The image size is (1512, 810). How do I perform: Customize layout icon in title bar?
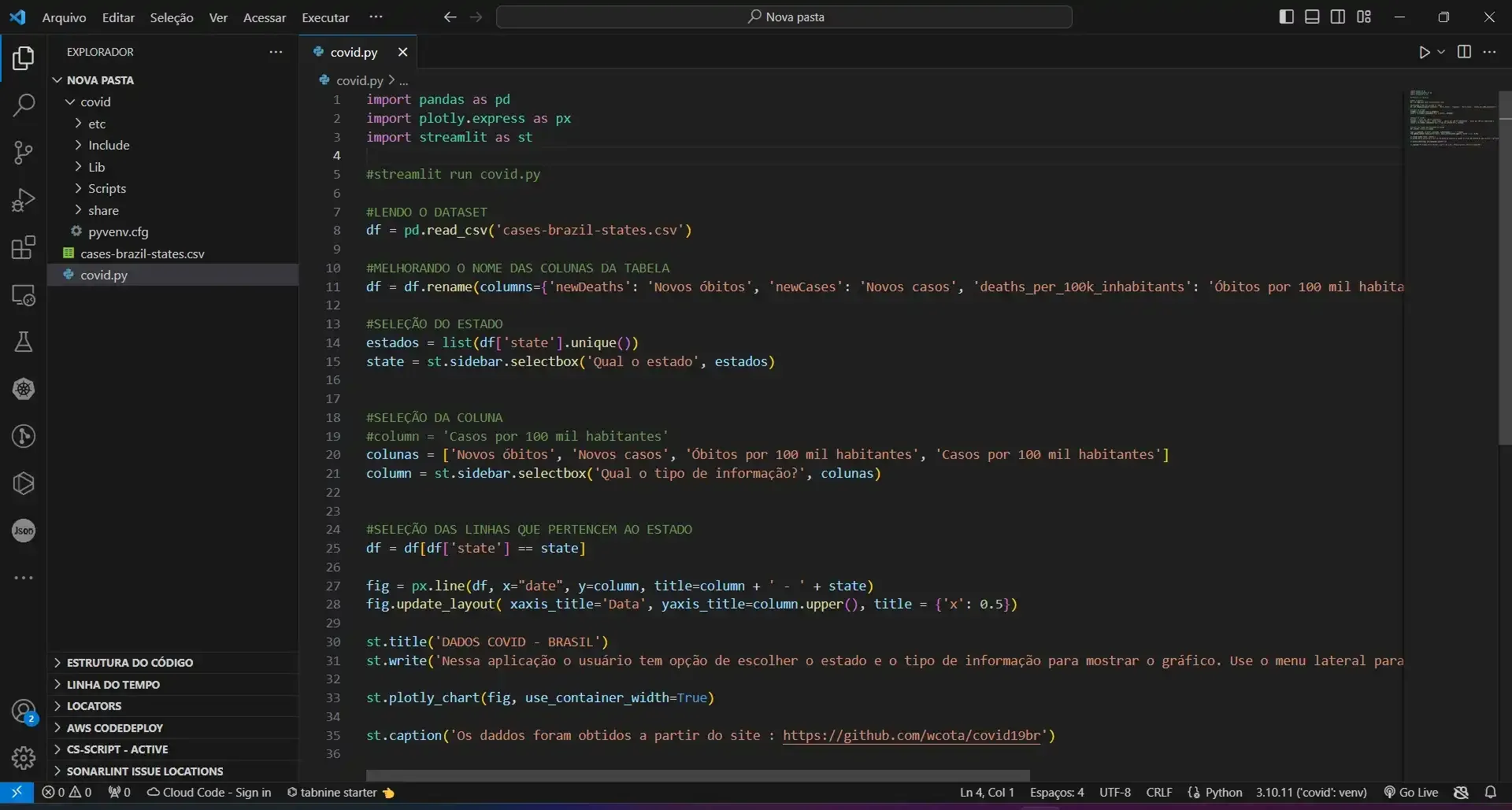1364,17
